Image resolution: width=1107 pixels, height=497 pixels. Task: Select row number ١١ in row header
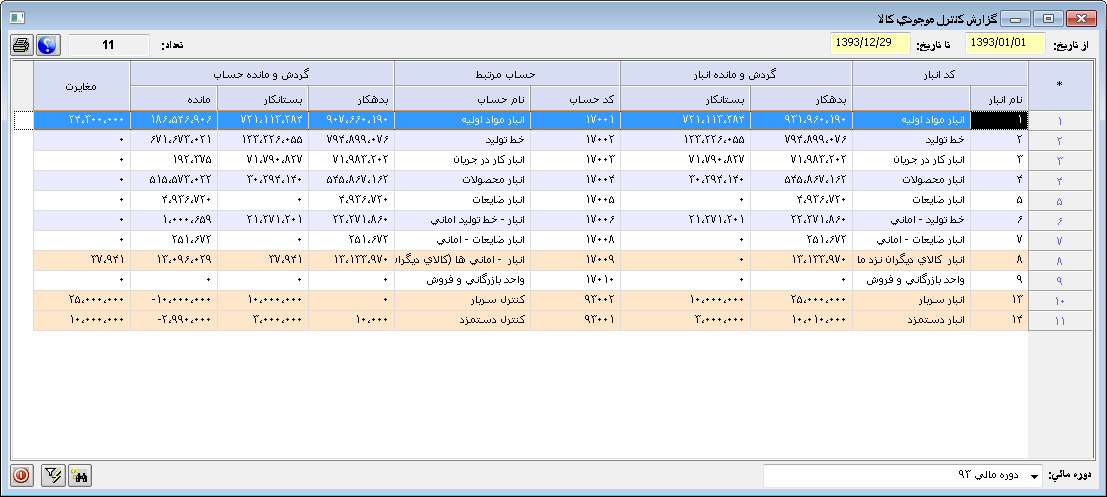(1059, 321)
